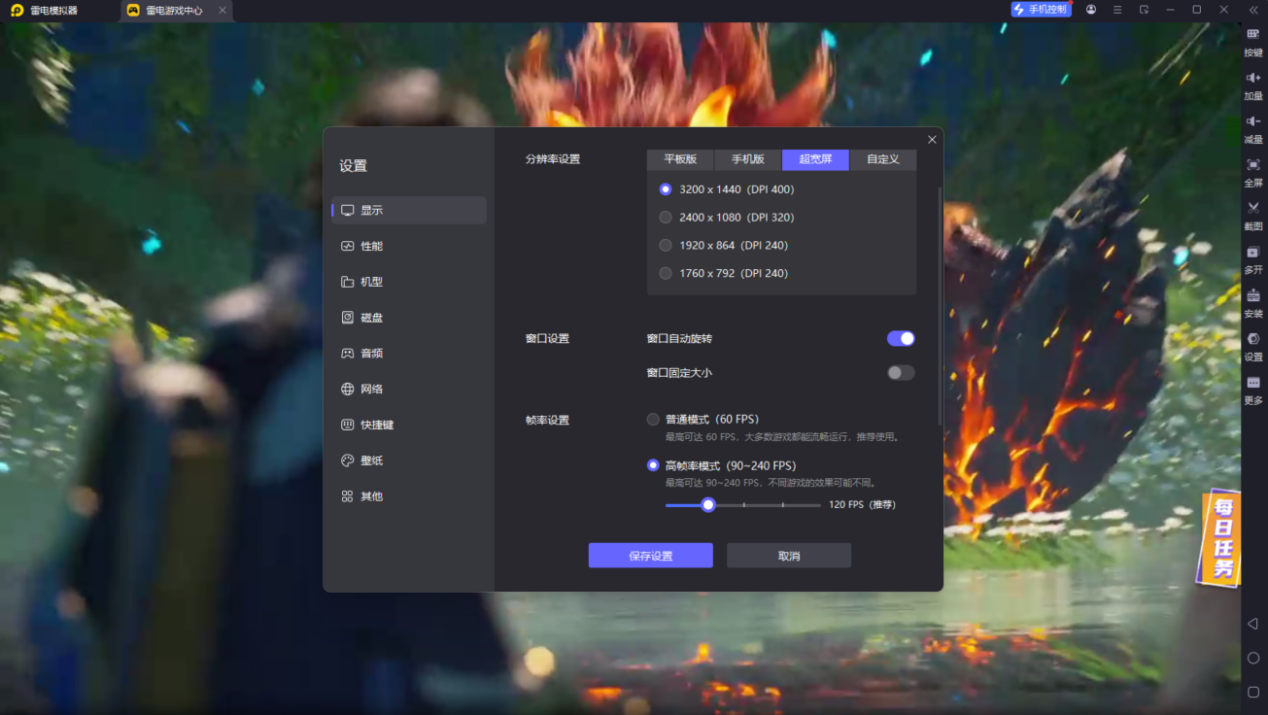Click the 分辨率设置 section label
The width and height of the screenshot is (1268, 715).
pyautogui.click(x=553, y=159)
